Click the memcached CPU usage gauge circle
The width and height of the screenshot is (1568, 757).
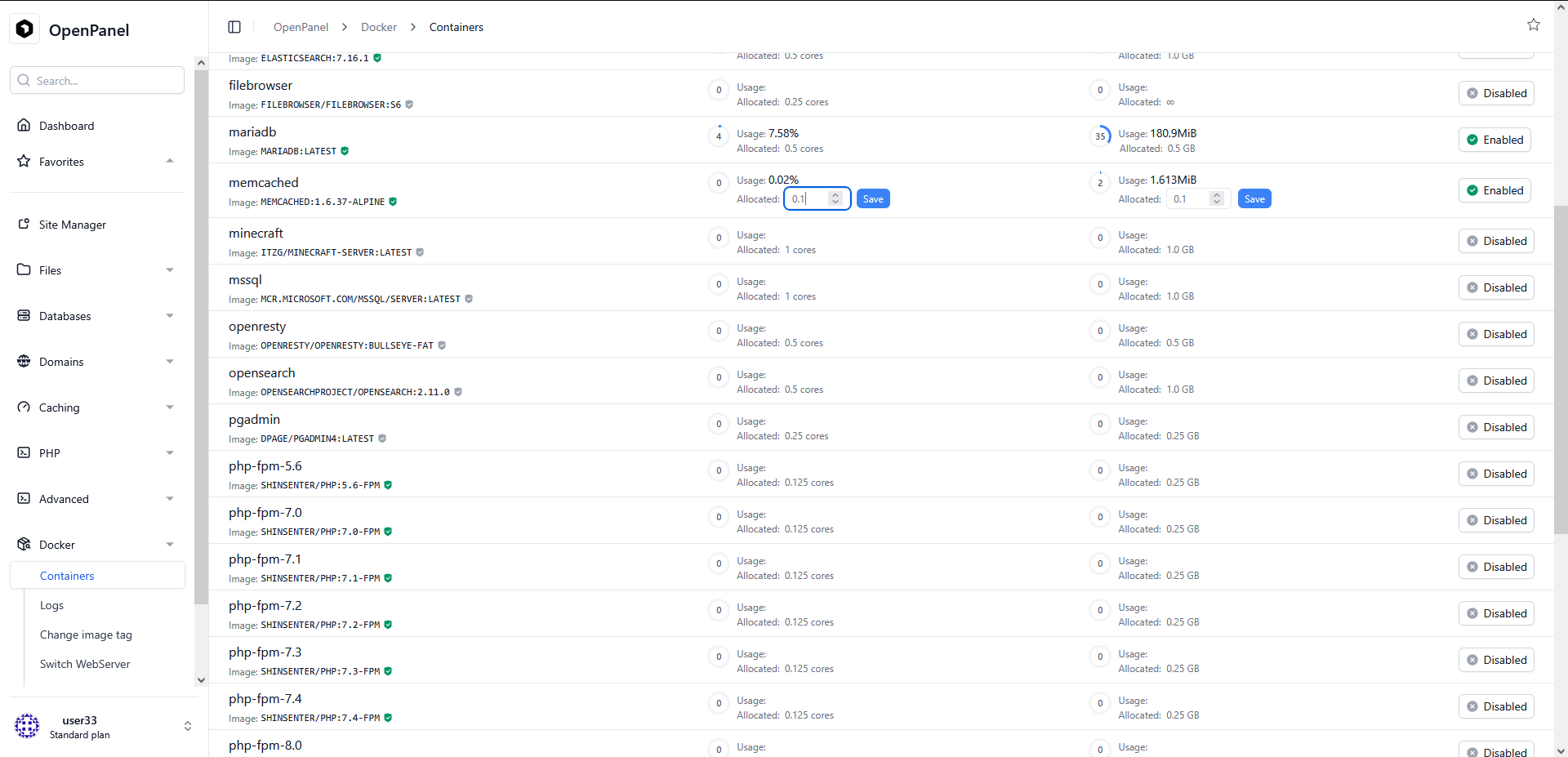coord(719,183)
